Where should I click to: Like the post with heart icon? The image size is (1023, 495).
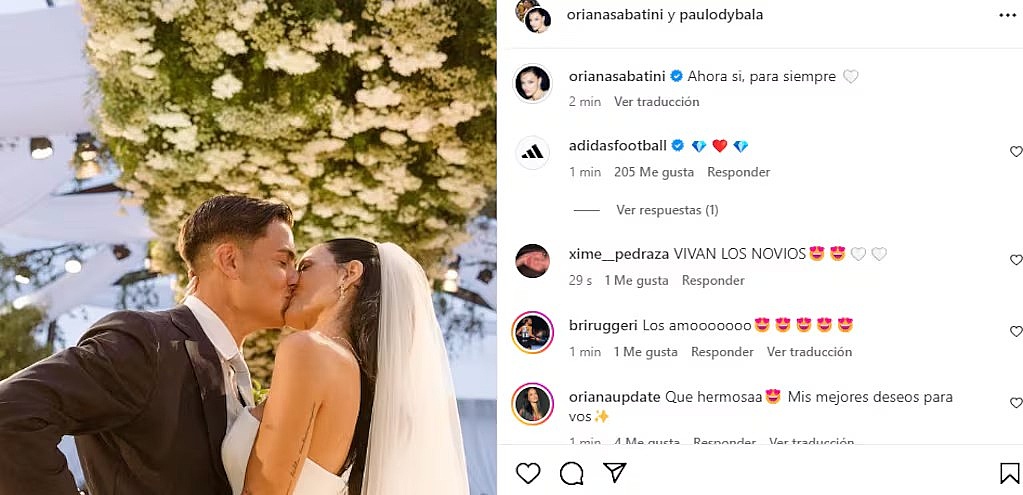click(x=528, y=473)
